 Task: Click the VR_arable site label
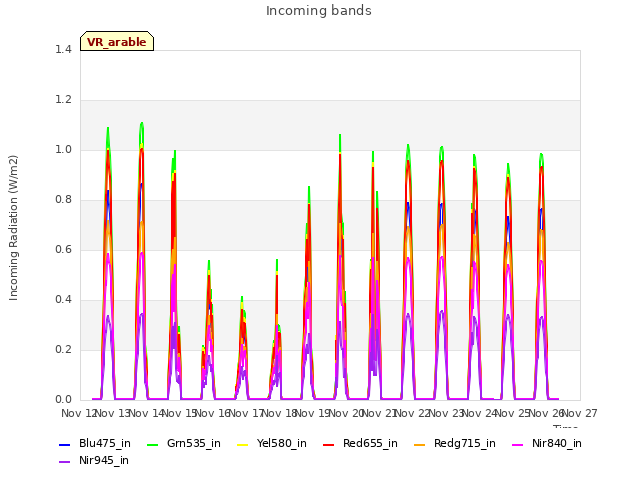117,41
